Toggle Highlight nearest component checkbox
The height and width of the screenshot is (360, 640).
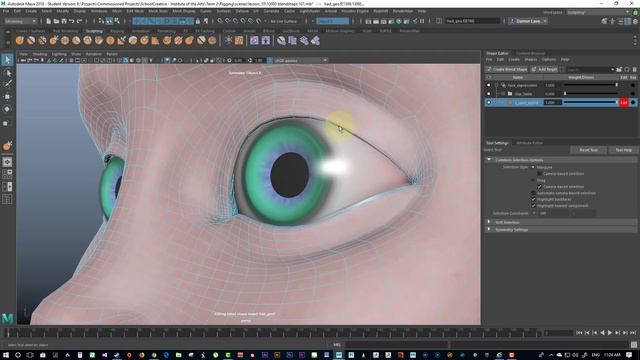(533, 206)
